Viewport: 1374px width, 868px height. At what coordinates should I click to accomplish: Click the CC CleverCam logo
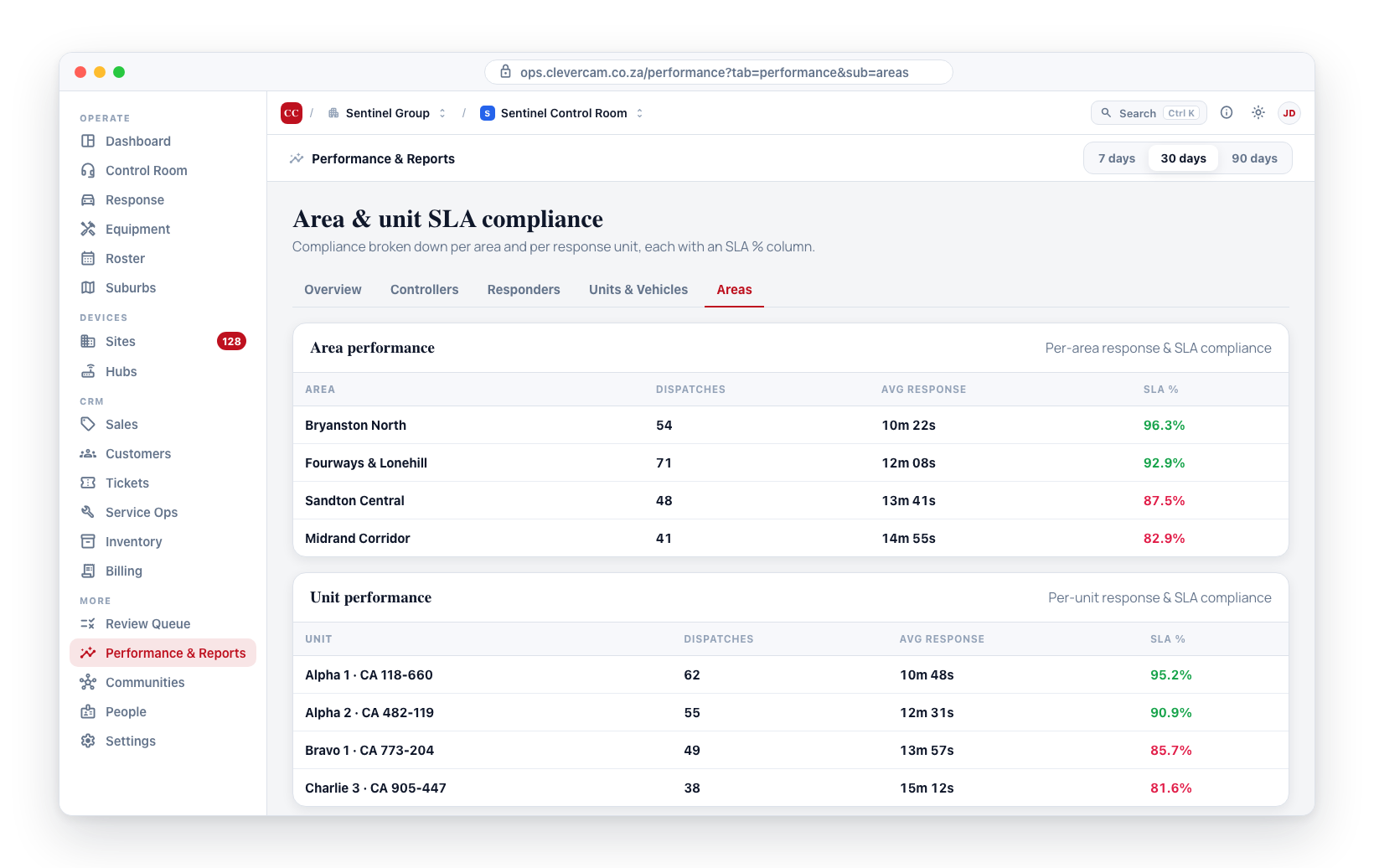292,113
